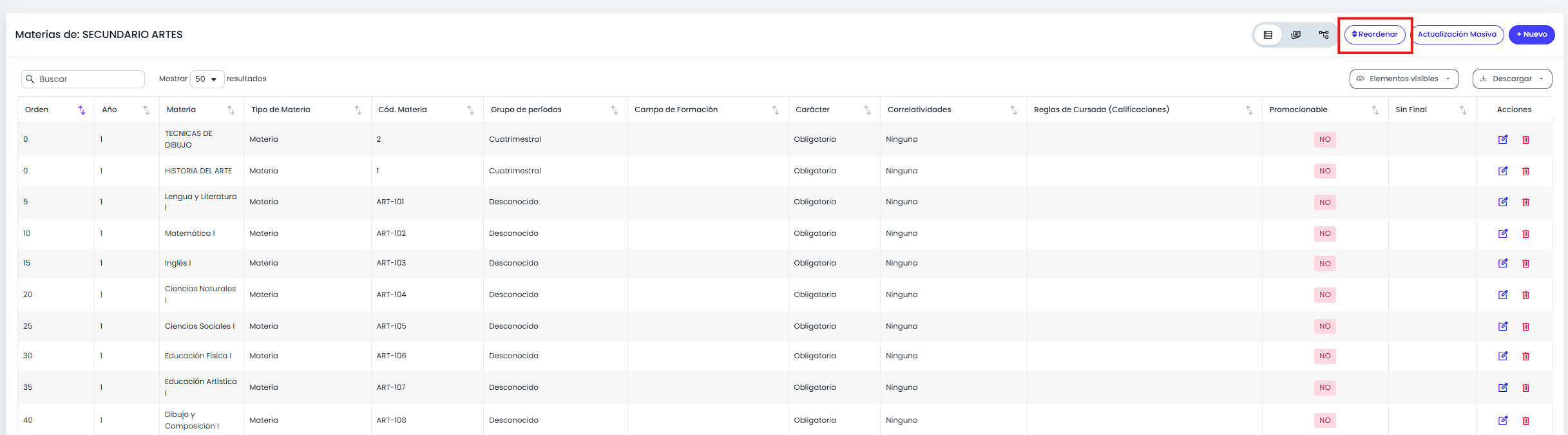Switch to the stacked list view layout
This screenshot has width=1568, height=435.
click(1296, 35)
